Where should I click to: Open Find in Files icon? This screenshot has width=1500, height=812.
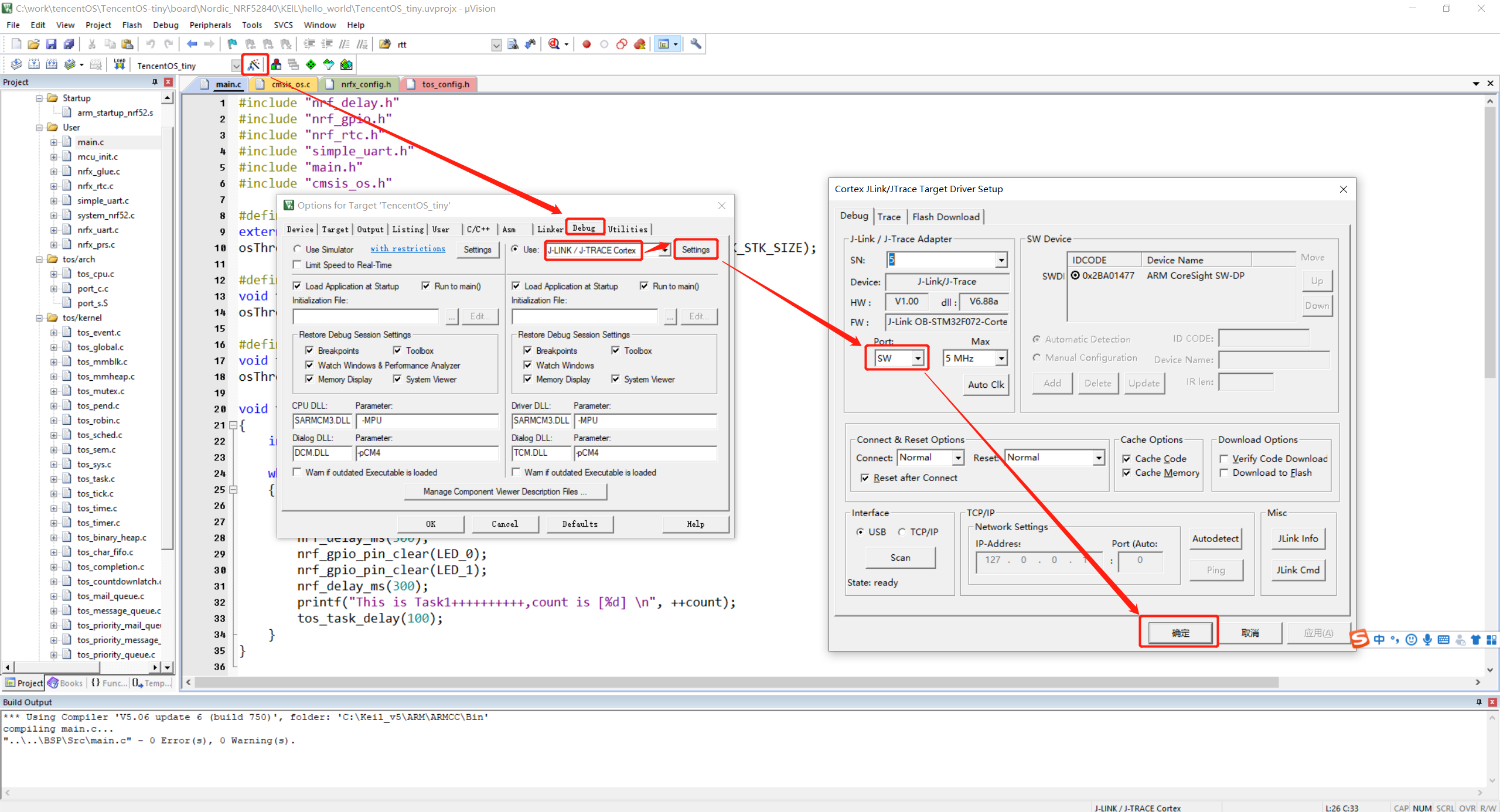click(385, 44)
